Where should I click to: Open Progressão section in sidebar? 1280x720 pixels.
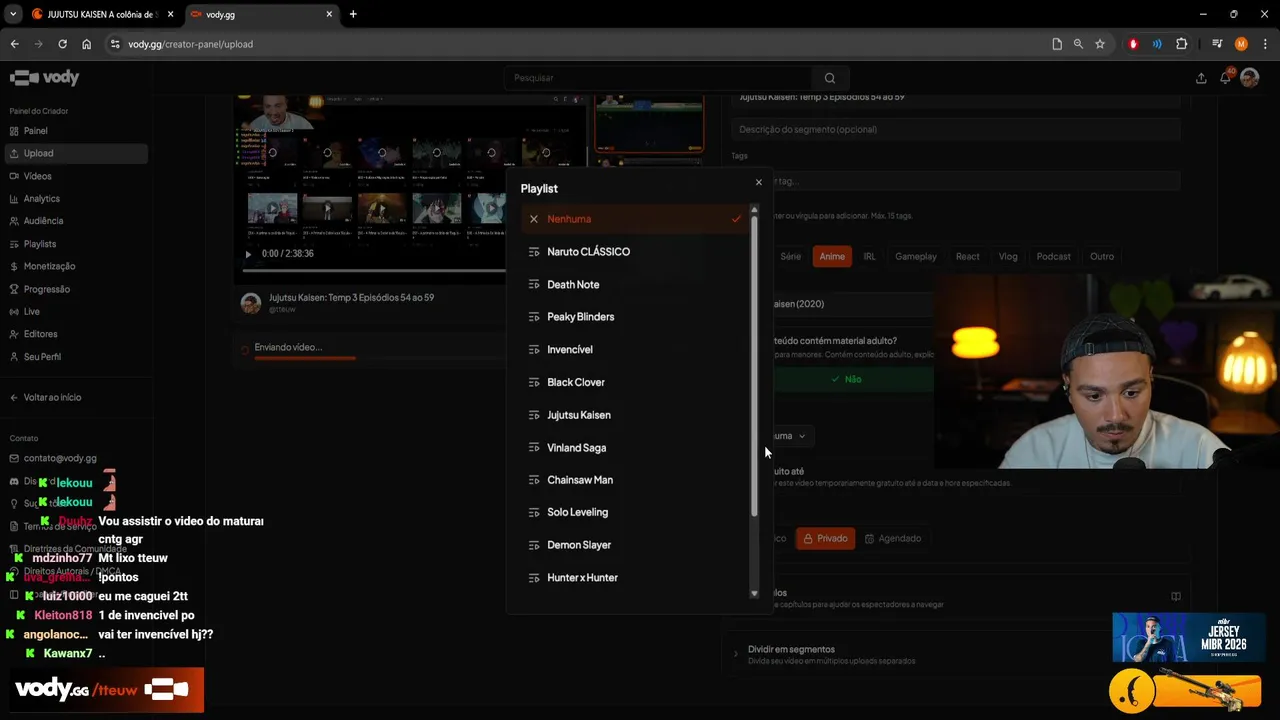[76, 289]
